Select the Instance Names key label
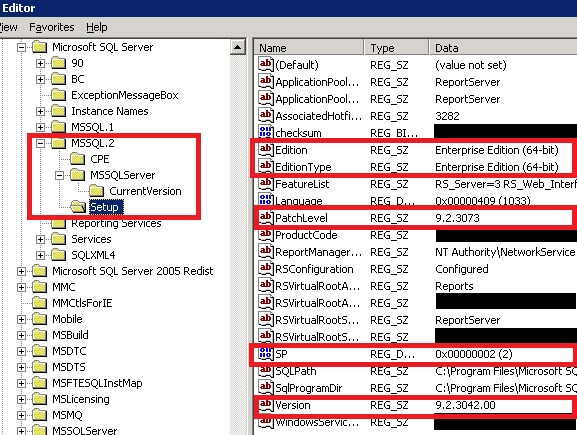 pyautogui.click(x=110, y=111)
